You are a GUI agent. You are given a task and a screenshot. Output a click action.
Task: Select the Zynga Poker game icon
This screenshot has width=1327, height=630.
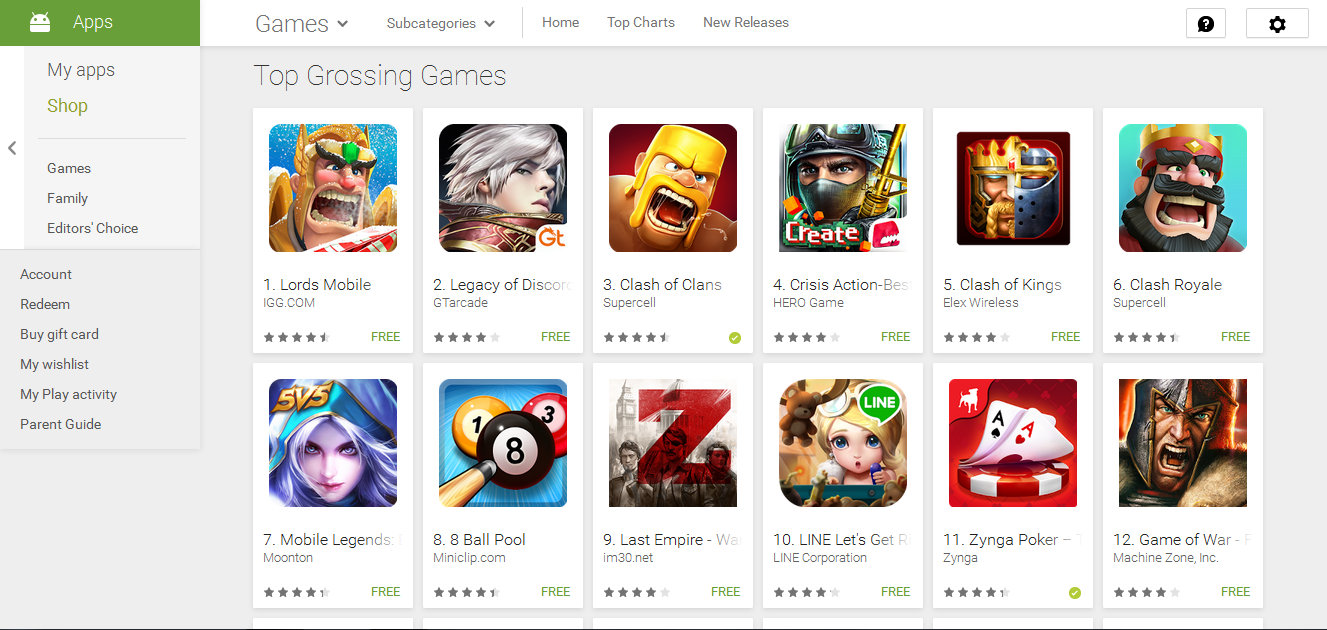click(1013, 443)
